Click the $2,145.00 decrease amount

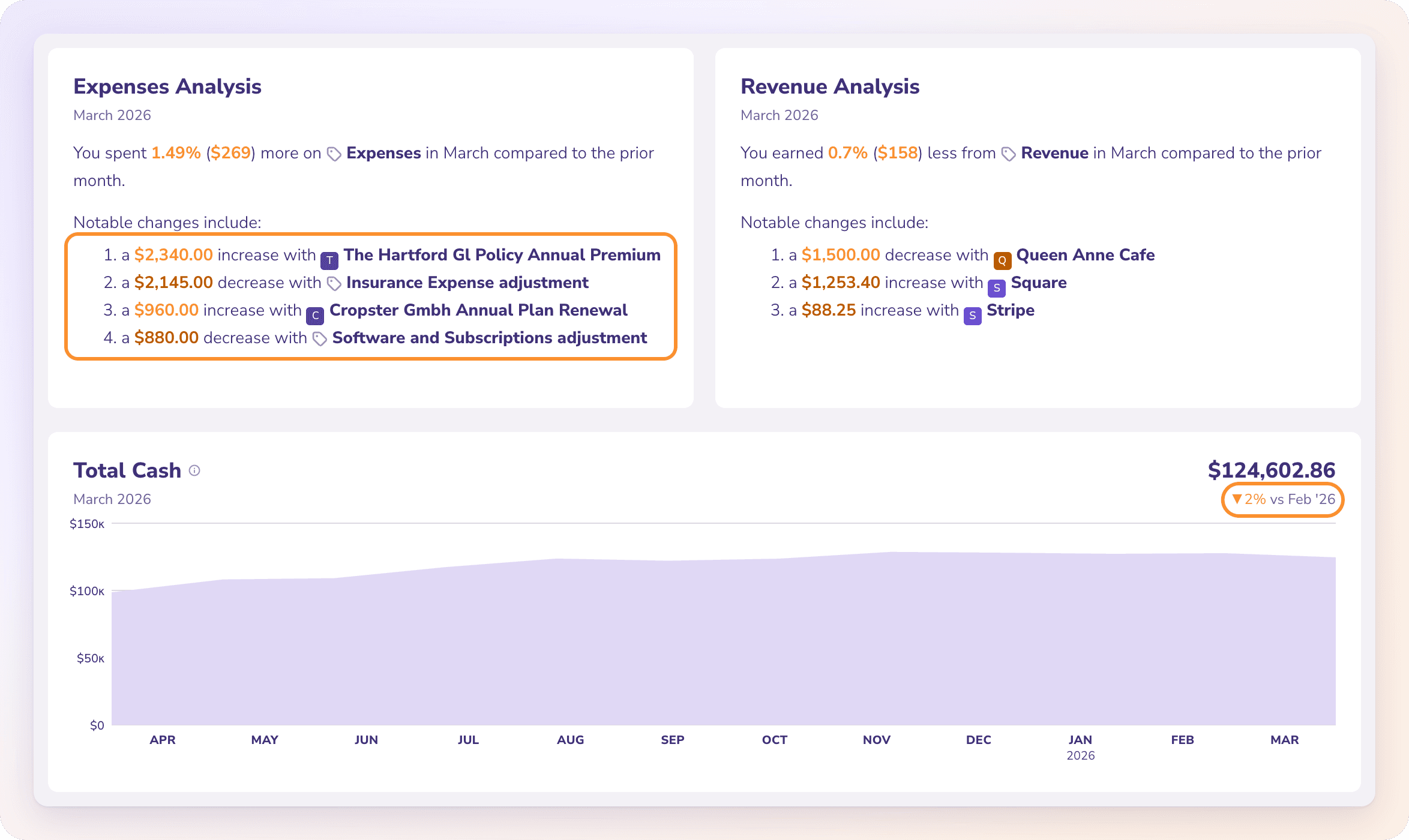tap(173, 283)
